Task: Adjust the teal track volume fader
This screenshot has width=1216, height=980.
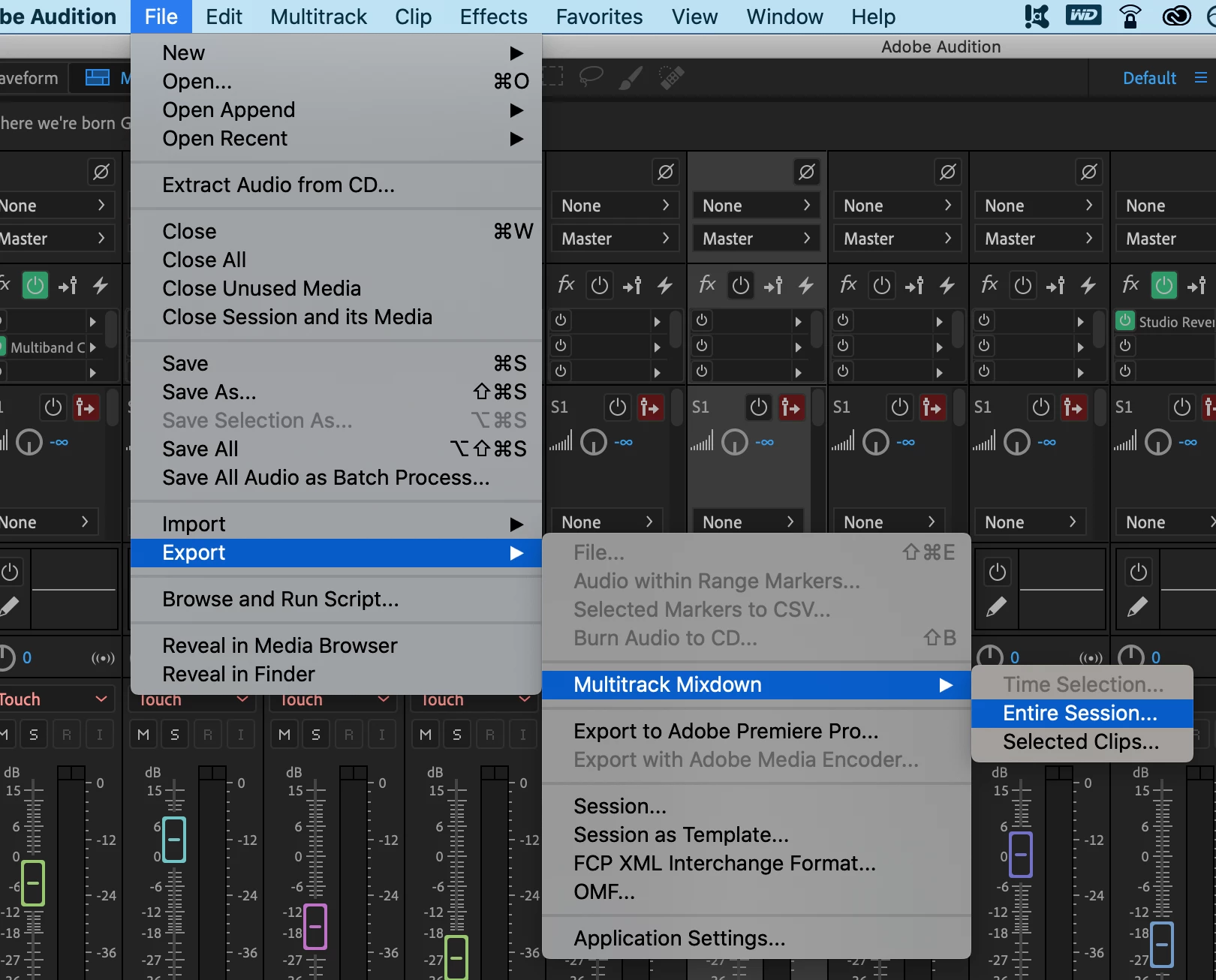Action: pyautogui.click(x=173, y=839)
